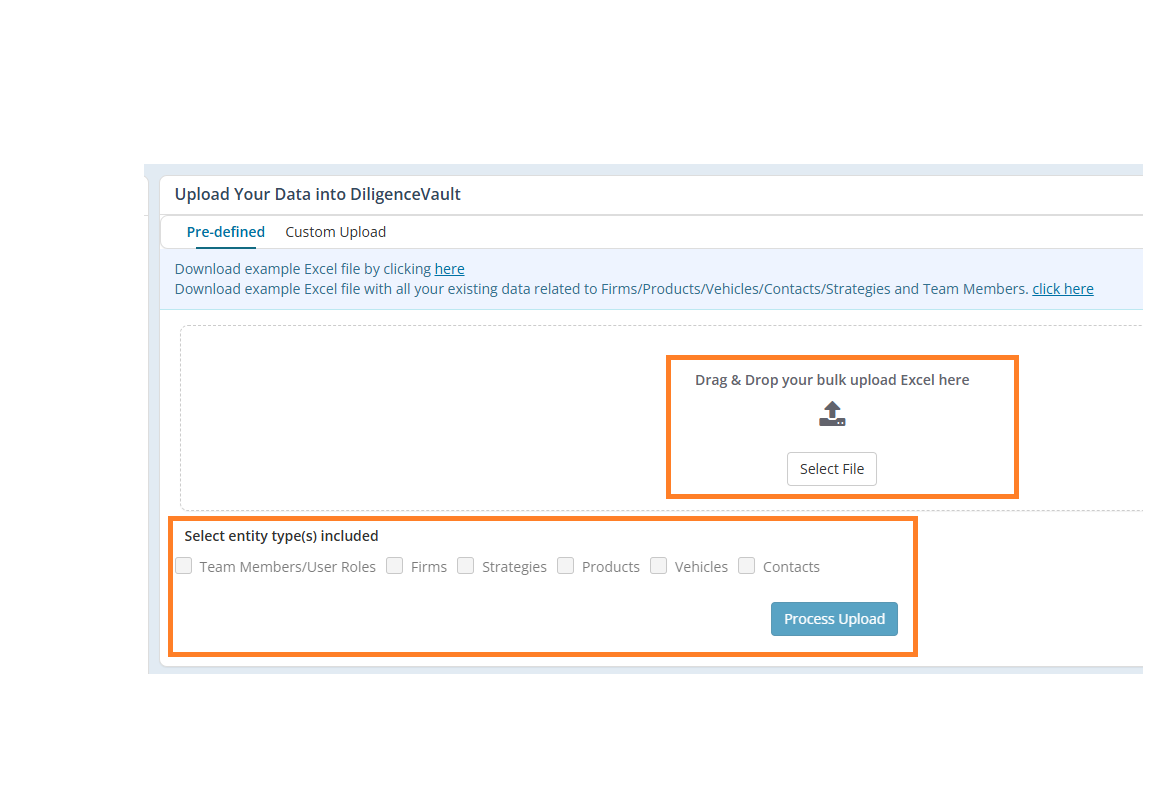Enable the Firms checkbox
Screen dimensions: 1152x806
click(395, 566)
